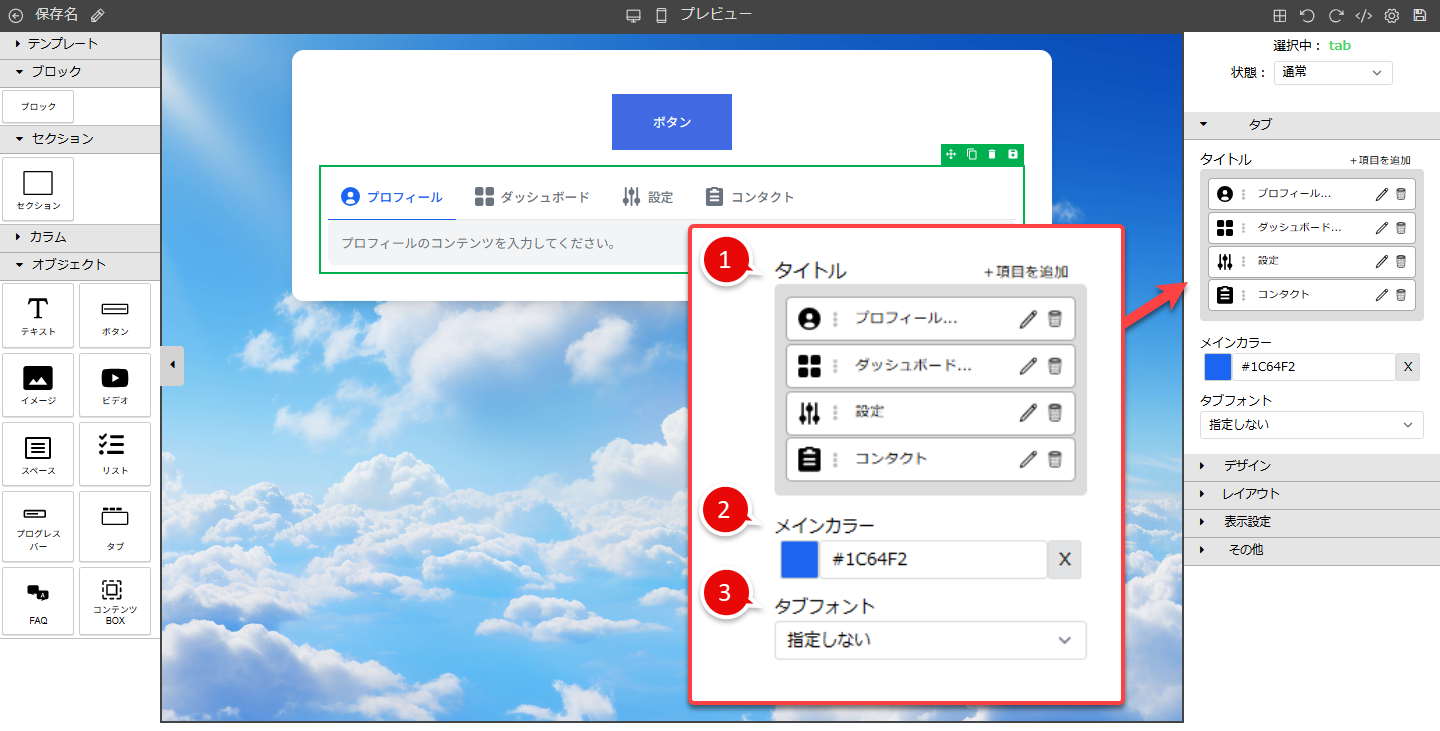Expand the テンプレート section in left sidebar
1440x731 pixels.
(62, 44)
